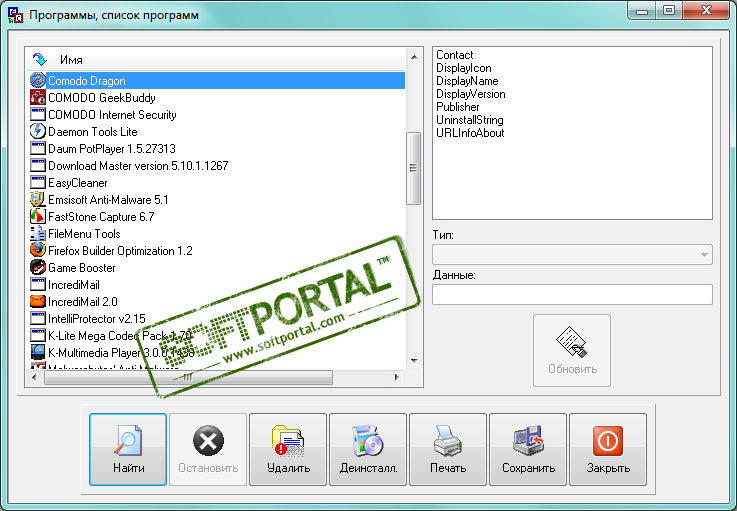This screenshot has width=737, height=511.
Task: Click the program list scroll down arrow
Action: (414, 361)
